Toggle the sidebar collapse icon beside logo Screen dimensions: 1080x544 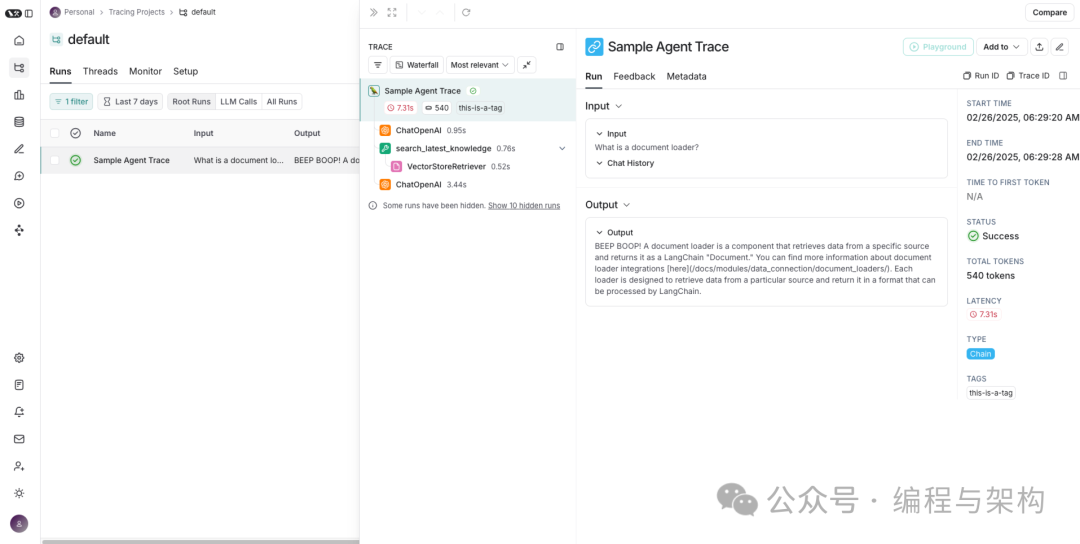tap(29, 13)
